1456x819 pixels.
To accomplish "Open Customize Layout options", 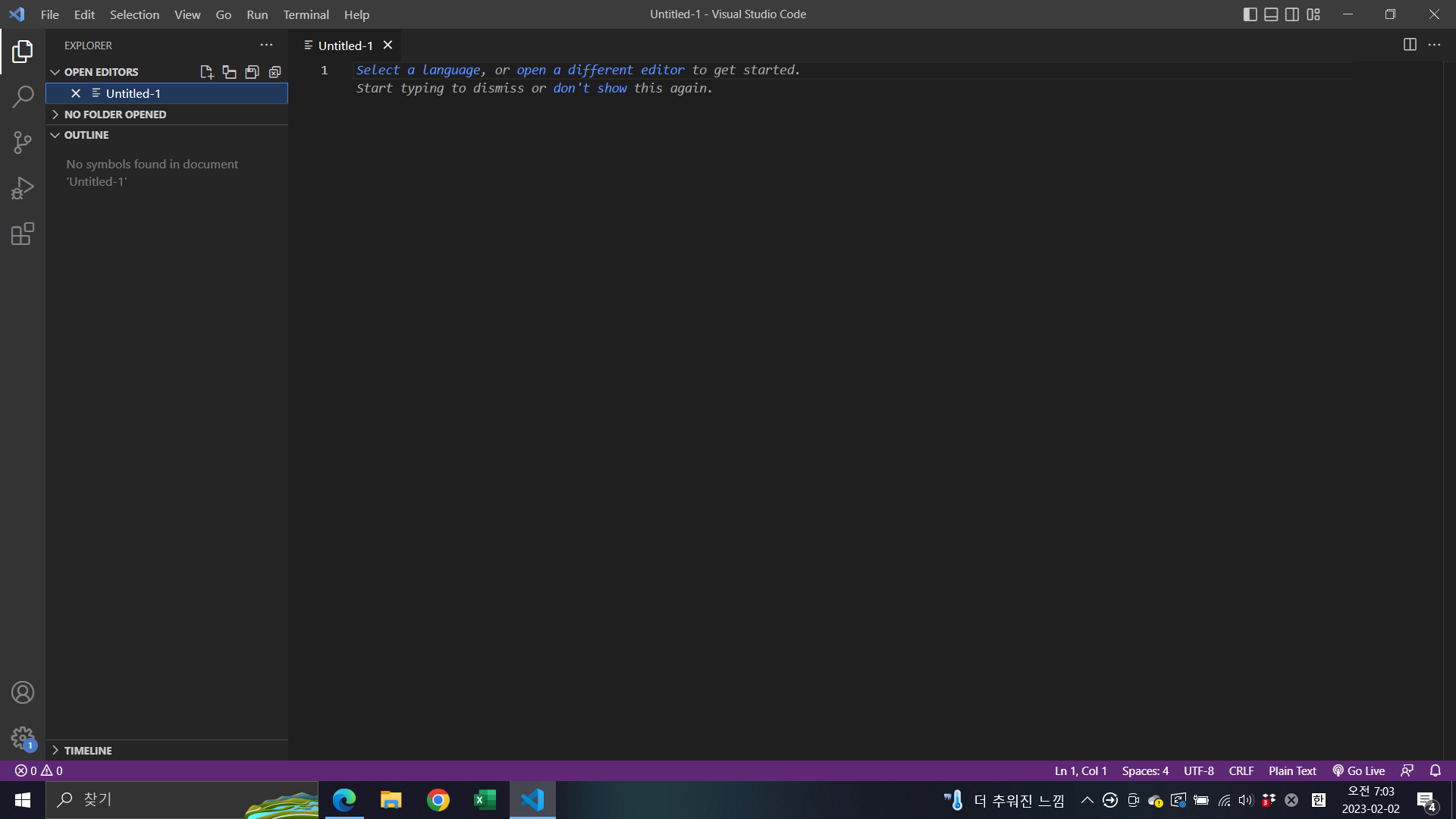I will point(1313,14).
